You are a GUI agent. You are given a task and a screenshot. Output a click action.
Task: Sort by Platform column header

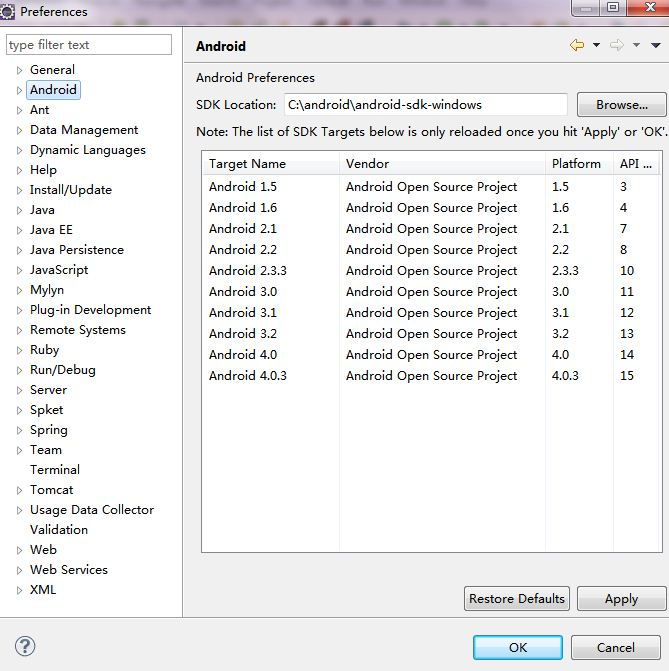click(580, 163)
